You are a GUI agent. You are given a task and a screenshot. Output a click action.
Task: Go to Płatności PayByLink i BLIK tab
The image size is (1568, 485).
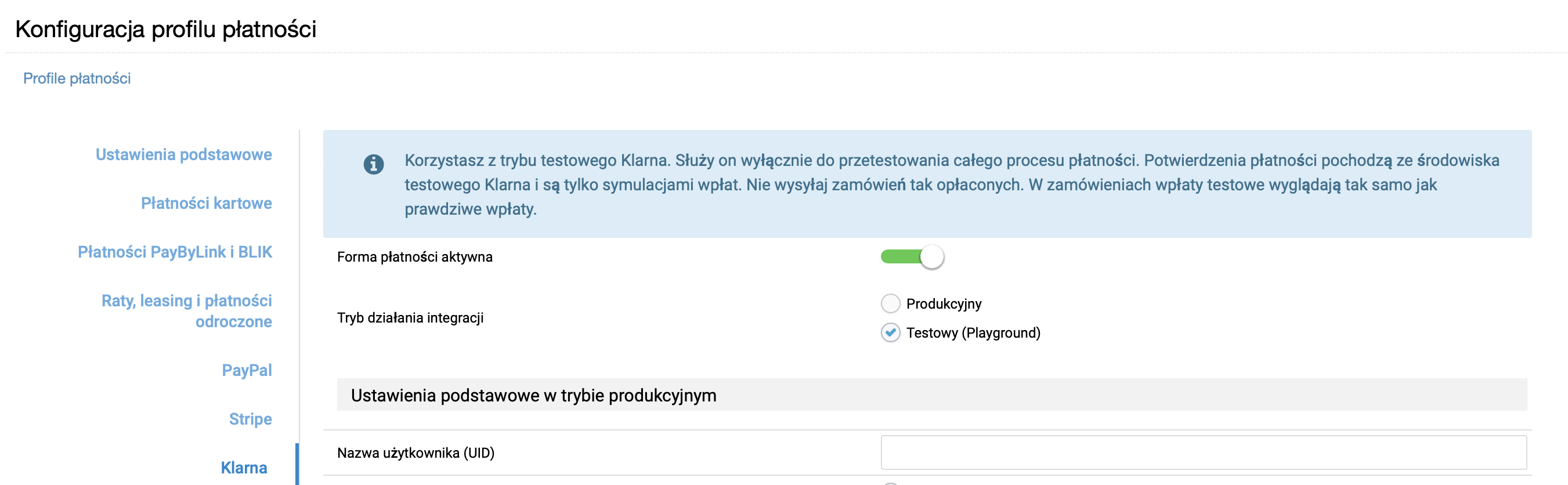[x=175, y=252]
